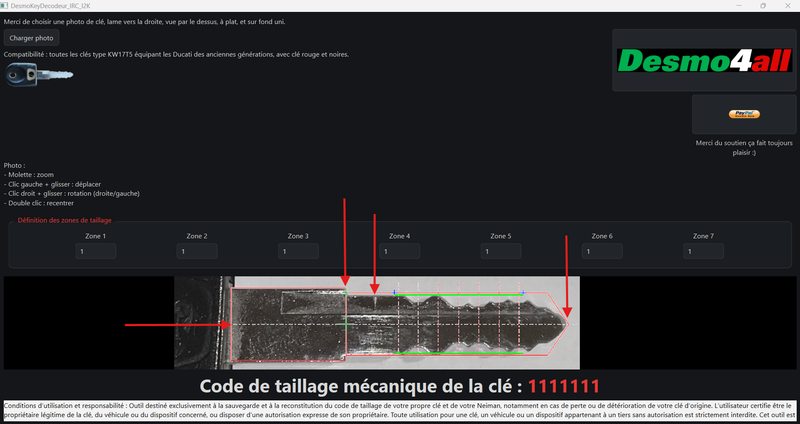
Task: Click the DesmoKeyDecodeur app icon in title bar
Action: (x=5, y=6)
